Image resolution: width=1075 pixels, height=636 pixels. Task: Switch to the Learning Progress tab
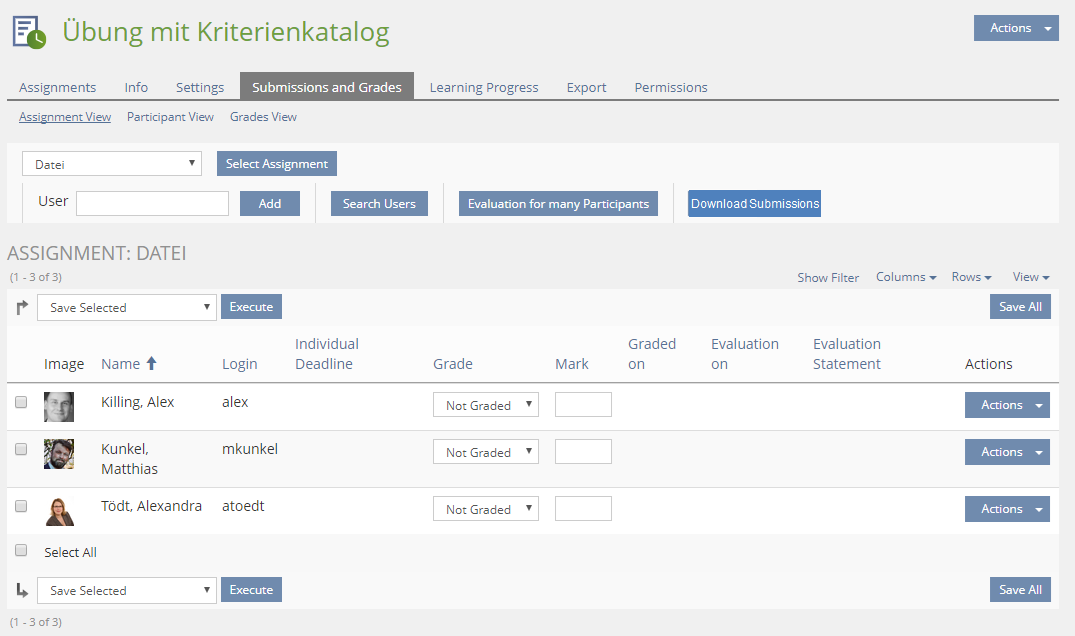tap(484, 88)
